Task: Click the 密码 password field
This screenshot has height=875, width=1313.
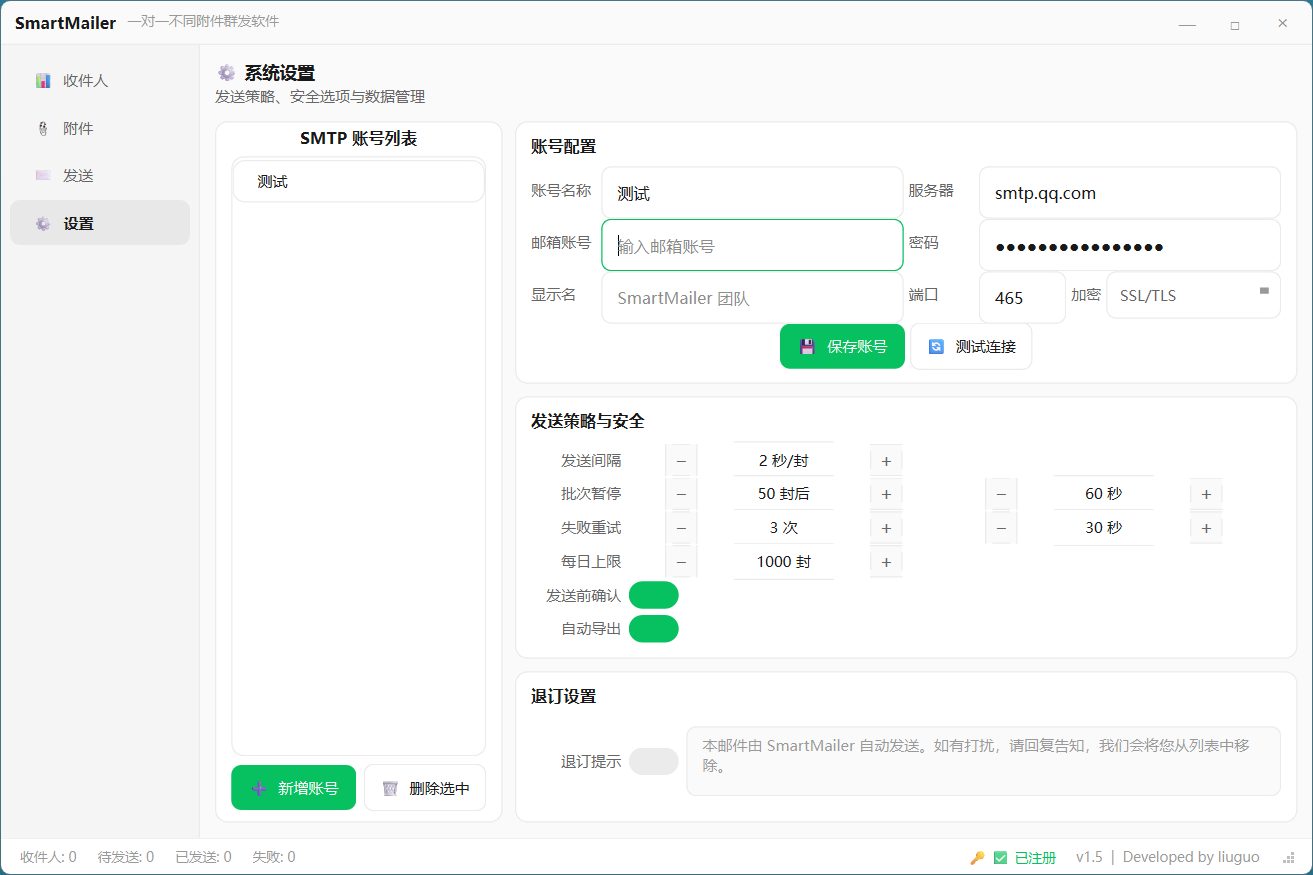Action: coord(1130,245)
